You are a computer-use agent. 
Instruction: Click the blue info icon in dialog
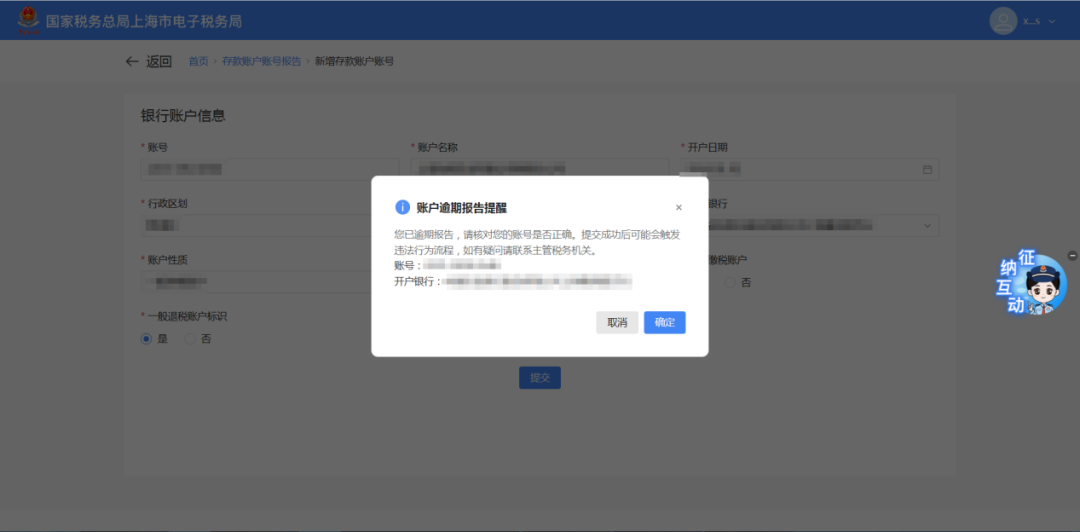[402, 207]
